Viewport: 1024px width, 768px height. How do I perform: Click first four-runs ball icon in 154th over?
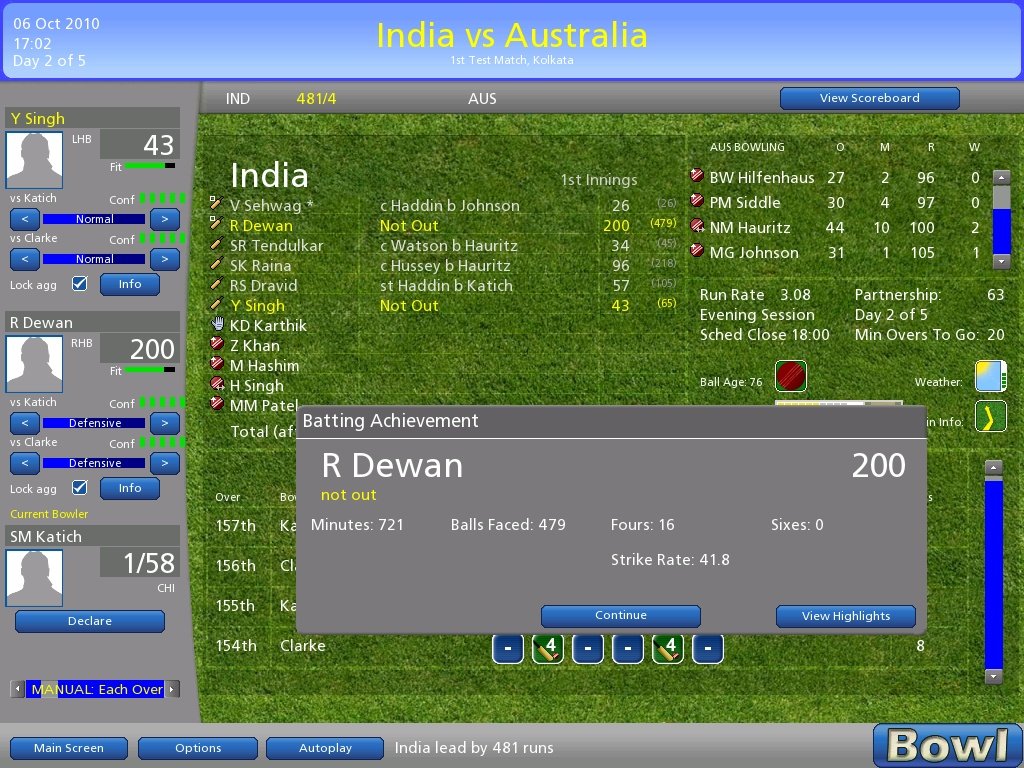pos(547,648)
